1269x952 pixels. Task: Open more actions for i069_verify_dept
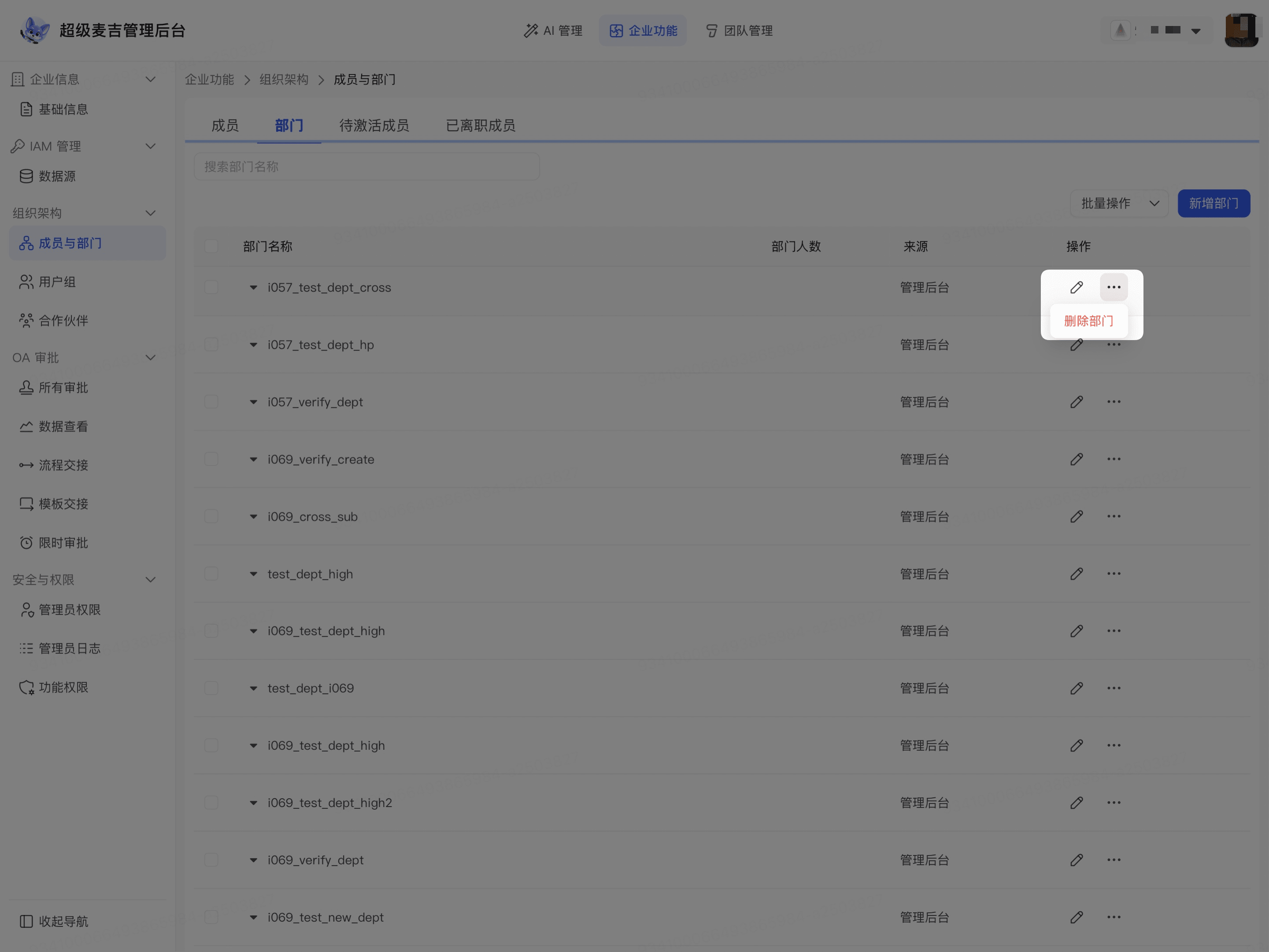pyautogui.click(x=1114, y=859)
